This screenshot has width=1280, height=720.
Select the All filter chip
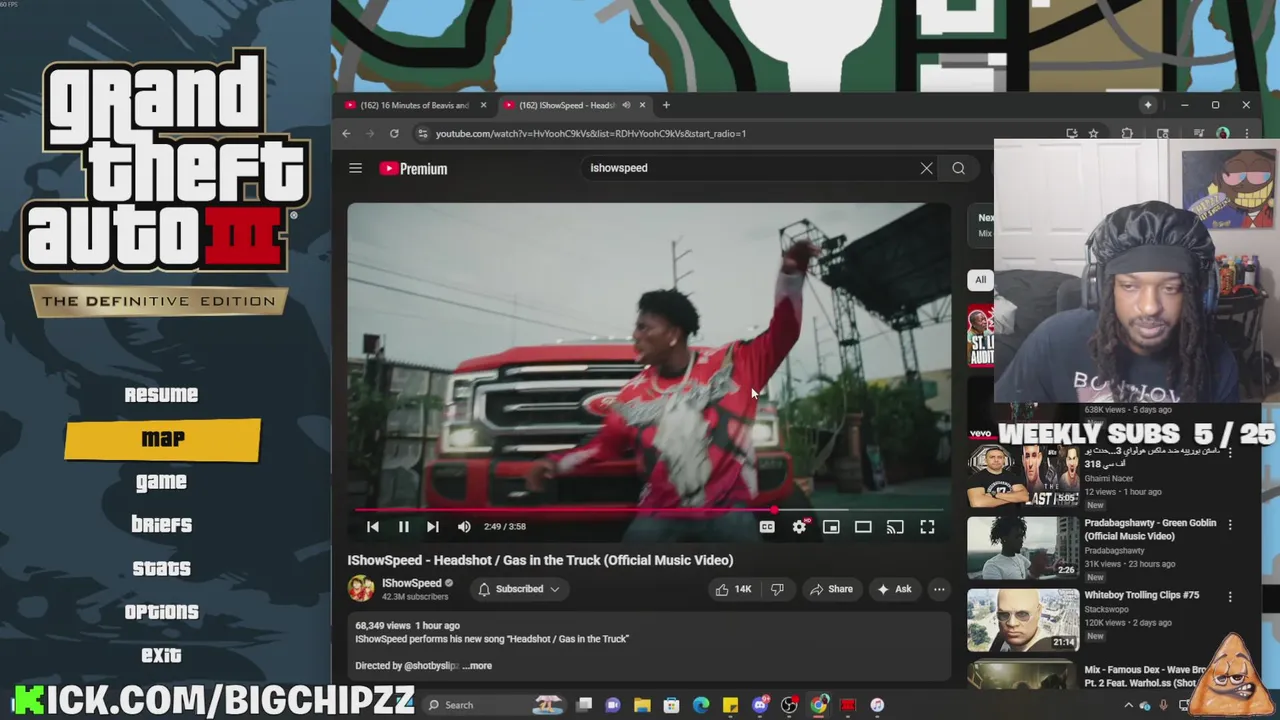coord(981,280)
